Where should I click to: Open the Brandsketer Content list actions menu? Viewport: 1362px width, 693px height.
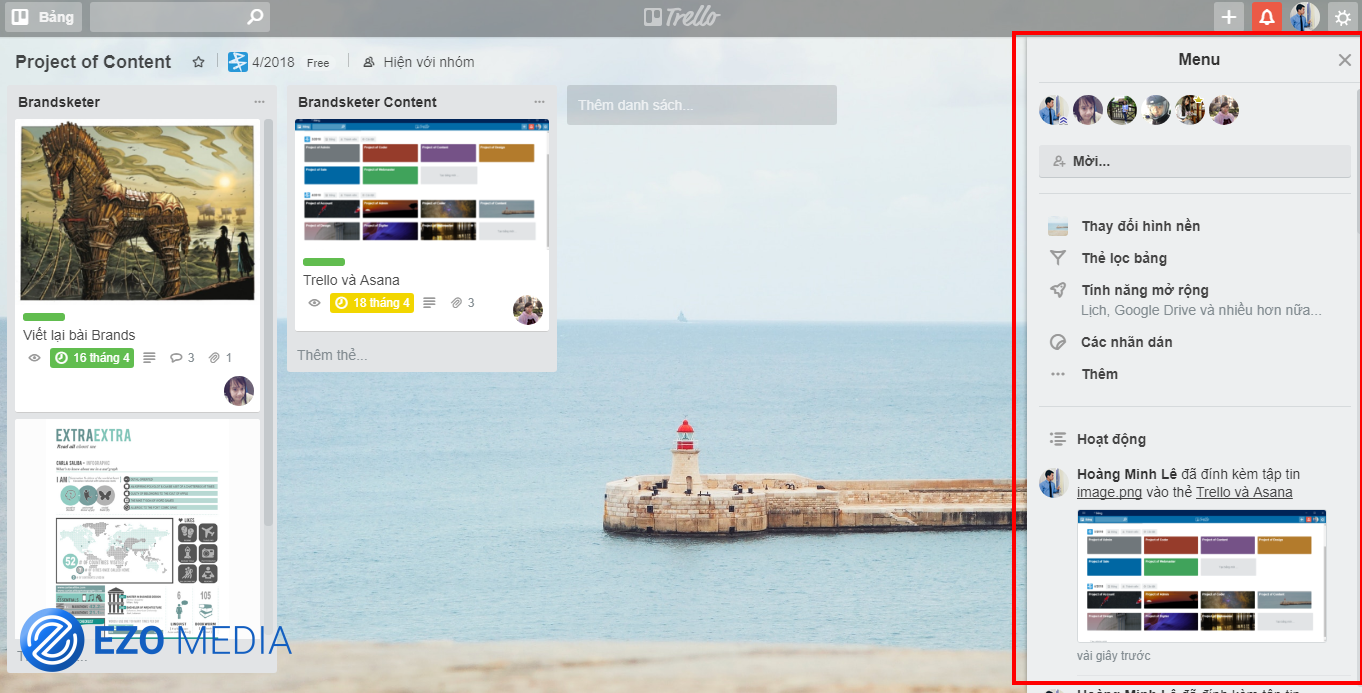coord(540,102)
